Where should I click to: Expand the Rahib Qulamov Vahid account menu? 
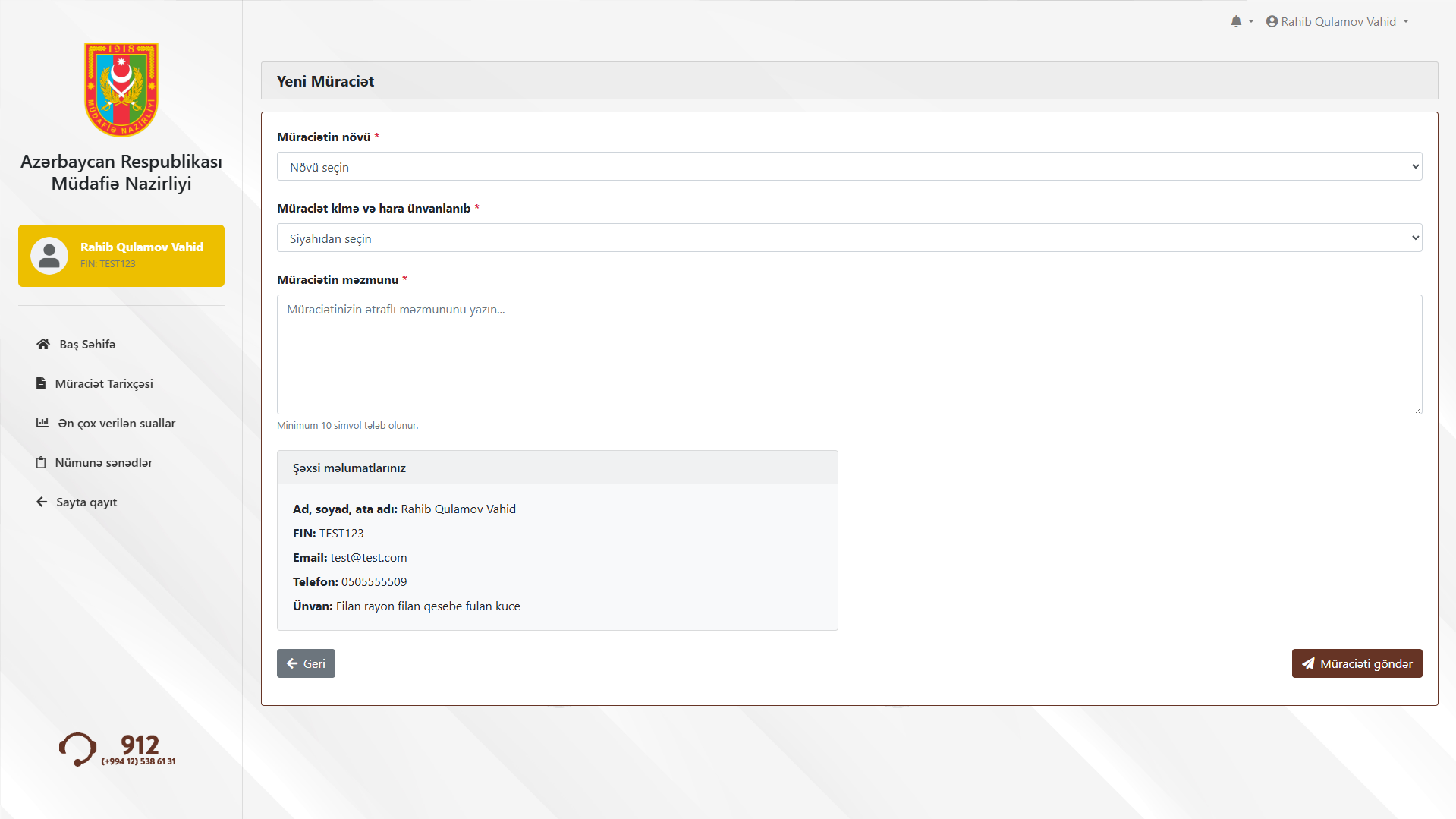1338,21
